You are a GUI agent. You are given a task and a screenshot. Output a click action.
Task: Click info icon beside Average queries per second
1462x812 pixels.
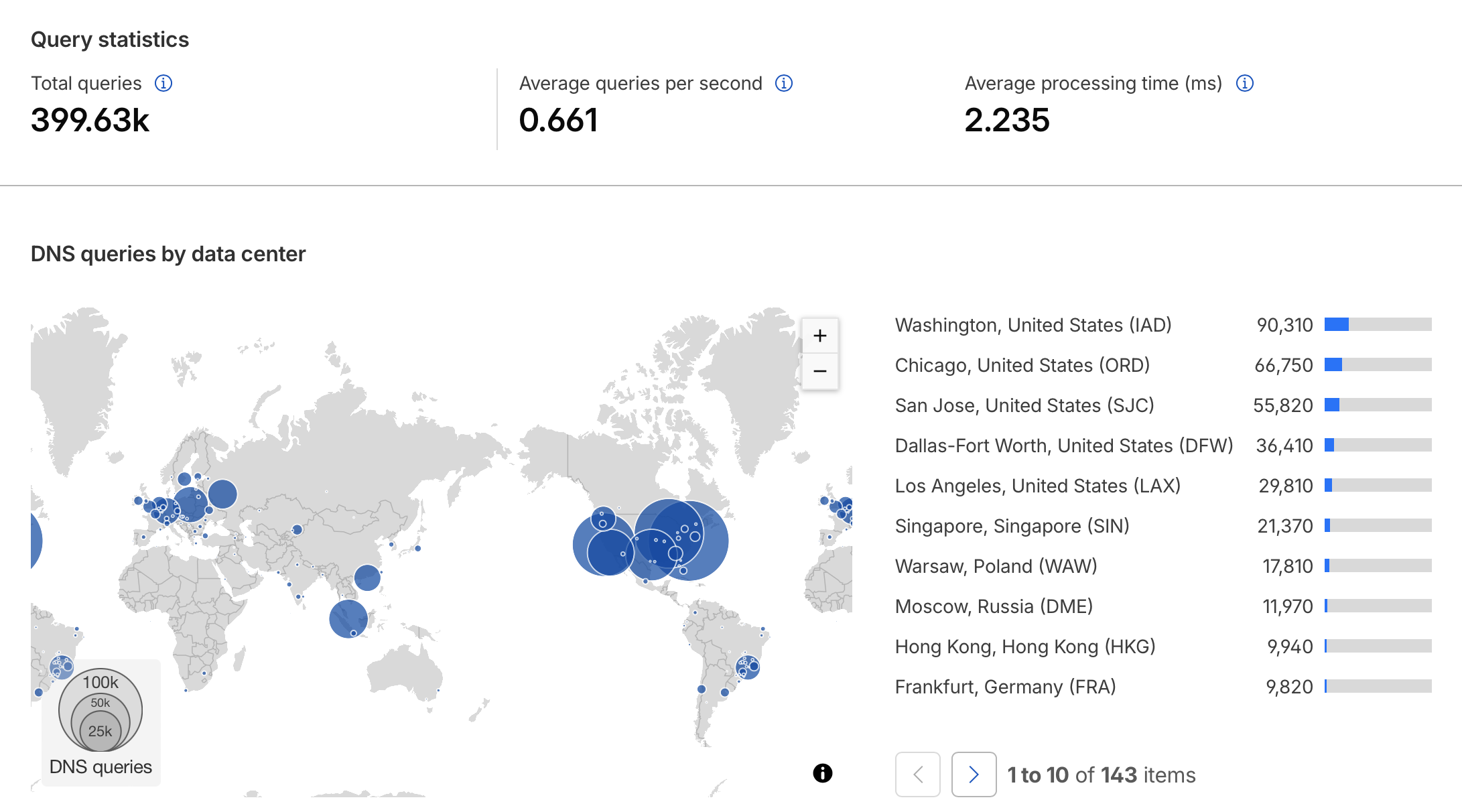point(784,83)
